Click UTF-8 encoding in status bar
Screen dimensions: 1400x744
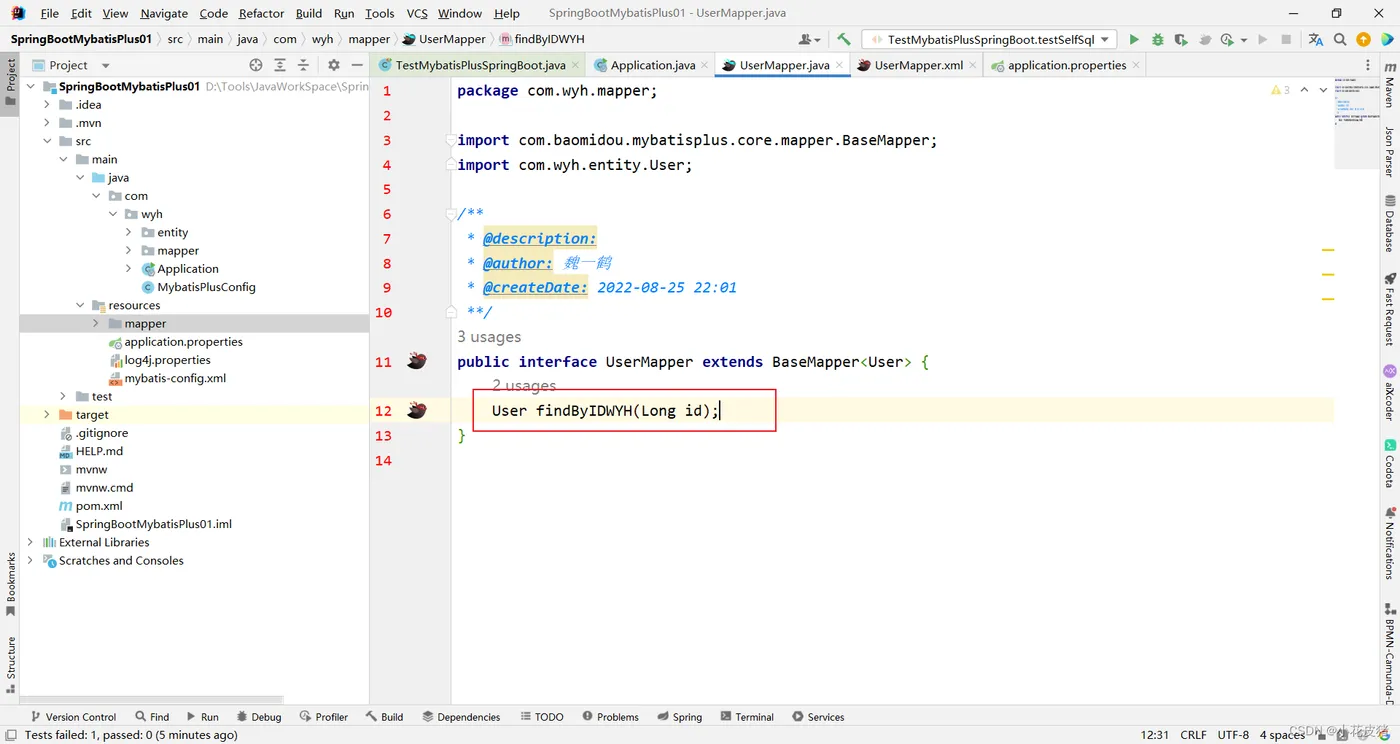click(1233, 735)
